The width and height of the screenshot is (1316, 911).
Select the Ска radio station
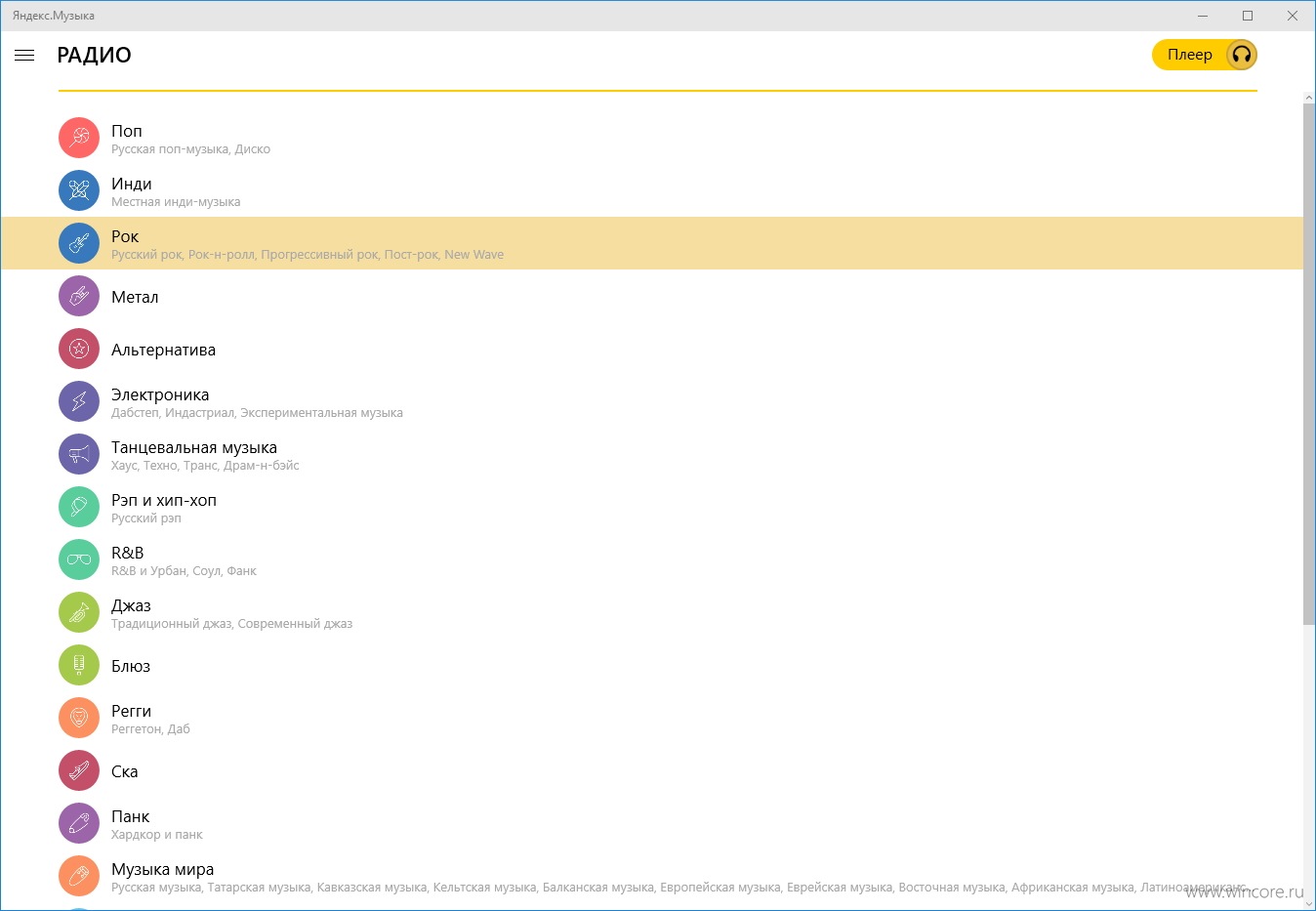coord(125,771)
